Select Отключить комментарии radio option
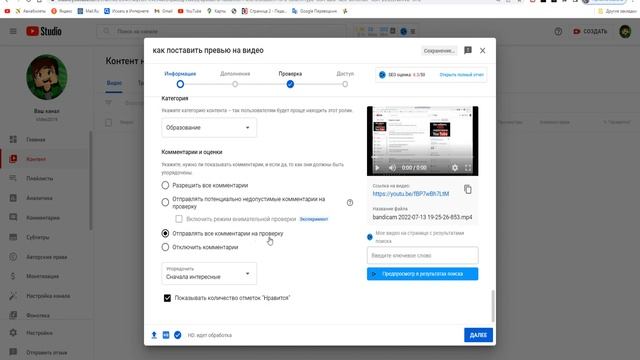Viewport: 640px width, 360px height. pos(165,247)
